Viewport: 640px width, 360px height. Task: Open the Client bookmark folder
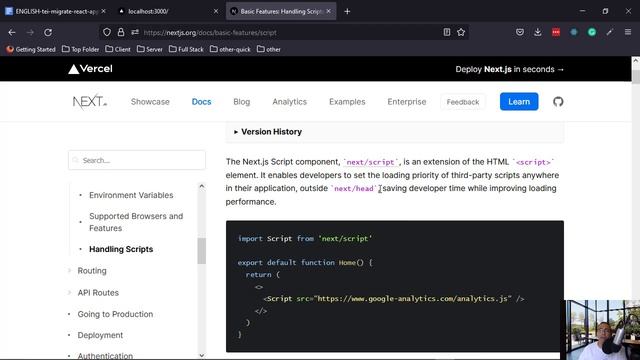118,49
